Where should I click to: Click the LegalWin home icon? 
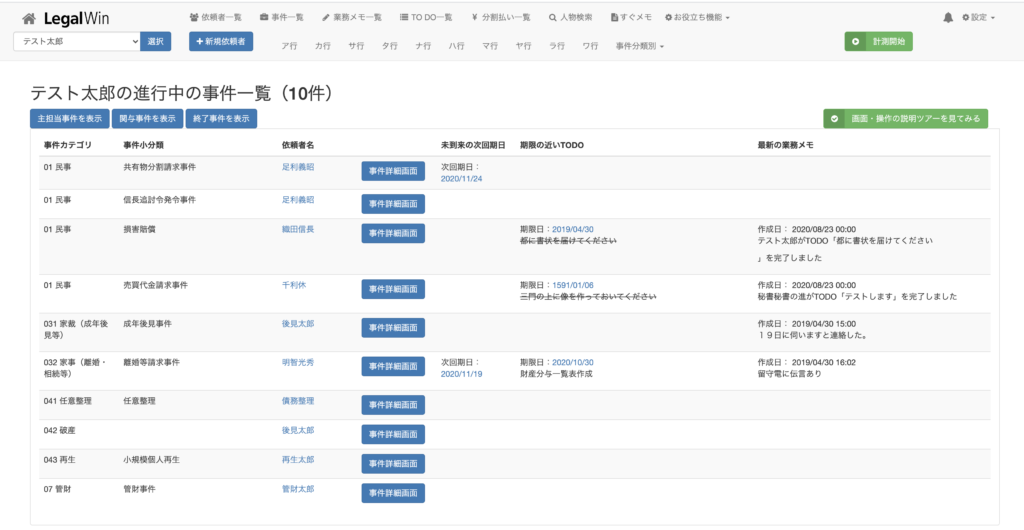pos(28,18)
